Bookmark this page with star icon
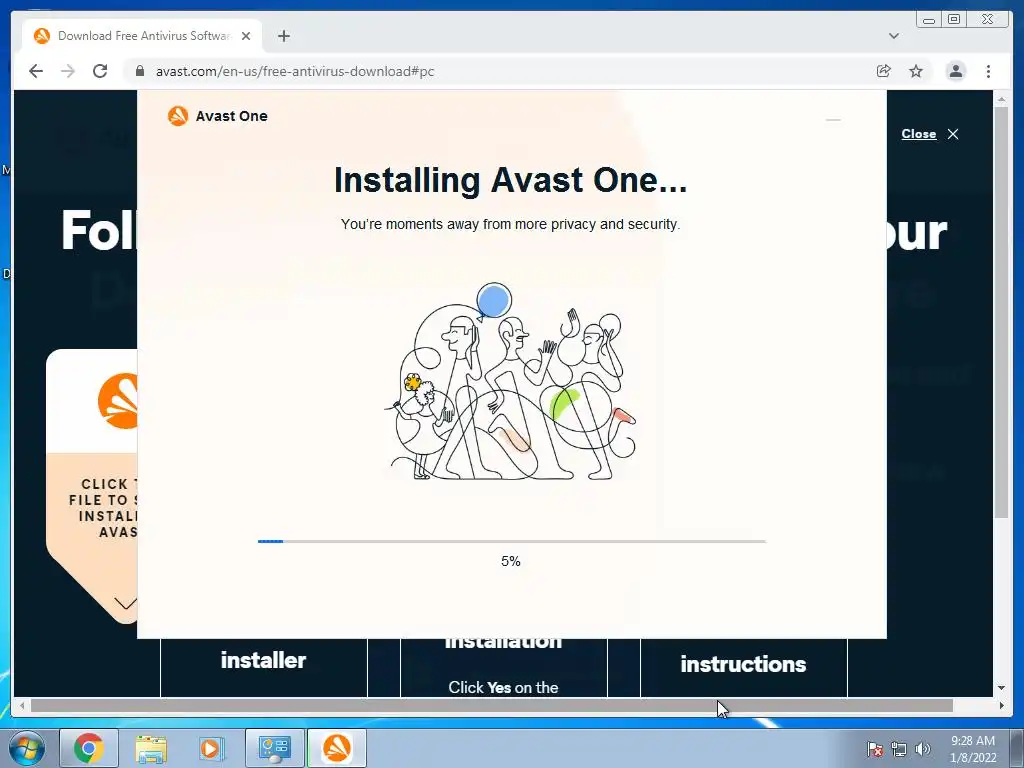This screenshot has height=768, width=1024. tap(916, 71)
